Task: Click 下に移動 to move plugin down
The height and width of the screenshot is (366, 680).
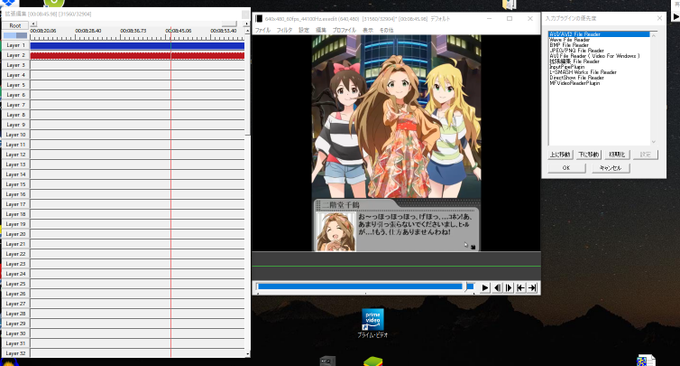Action: click(x=588, y=154)
